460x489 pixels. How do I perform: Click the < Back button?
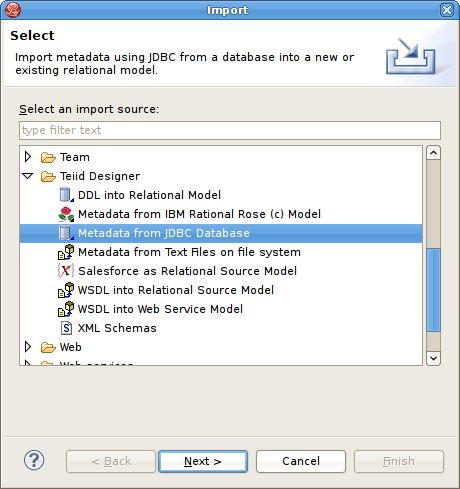coord(111,461)
